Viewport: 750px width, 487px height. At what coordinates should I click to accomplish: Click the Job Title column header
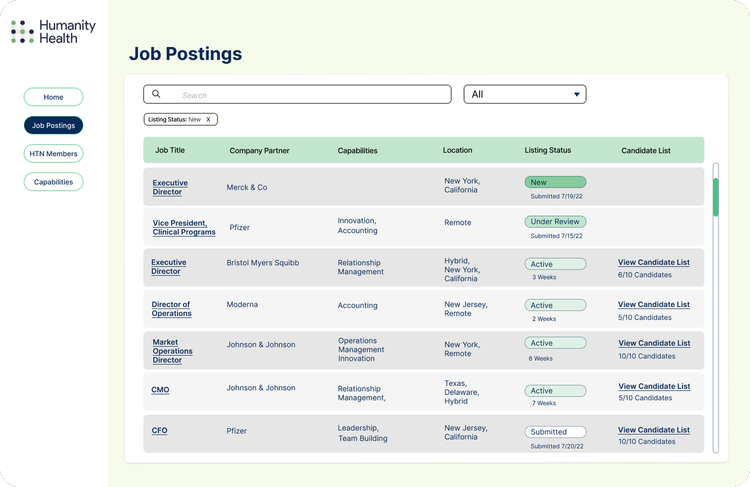pos(170,150)
